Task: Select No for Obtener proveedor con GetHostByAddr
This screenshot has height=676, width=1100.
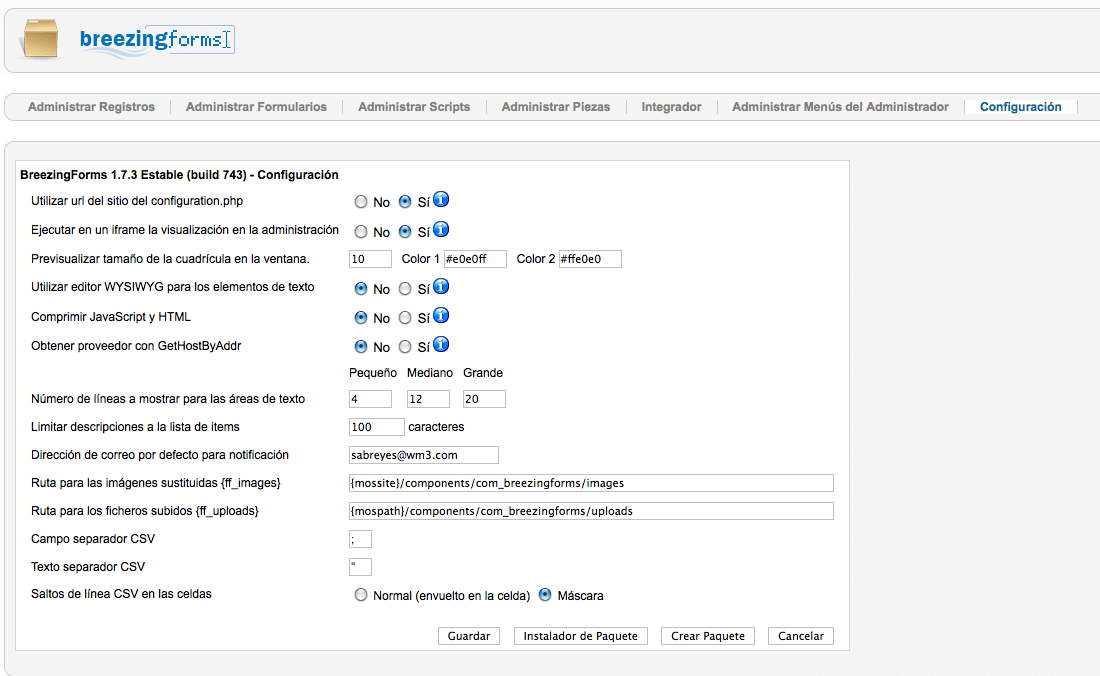Action: (361, 346)
